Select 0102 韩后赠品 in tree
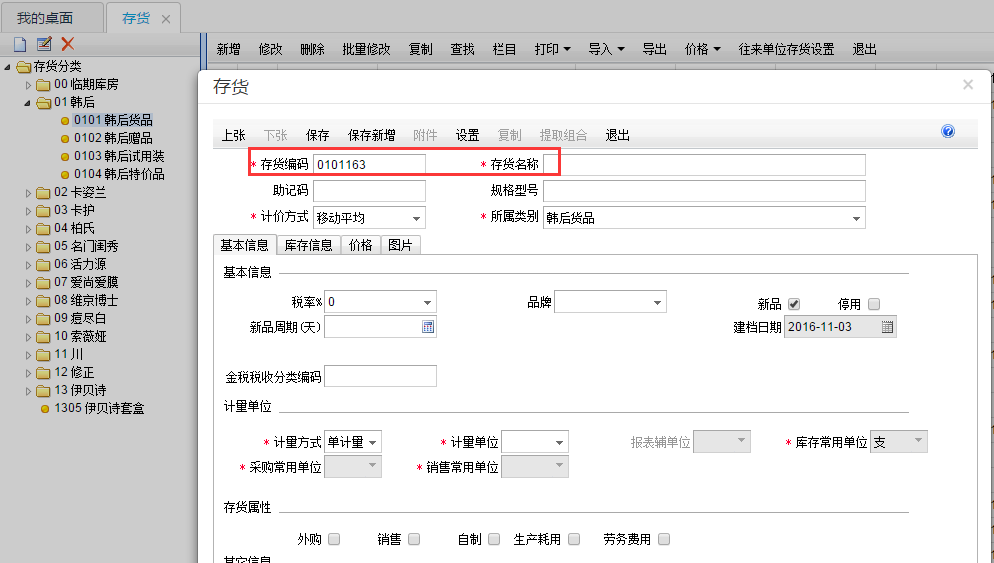 click(x=113, y=138)
